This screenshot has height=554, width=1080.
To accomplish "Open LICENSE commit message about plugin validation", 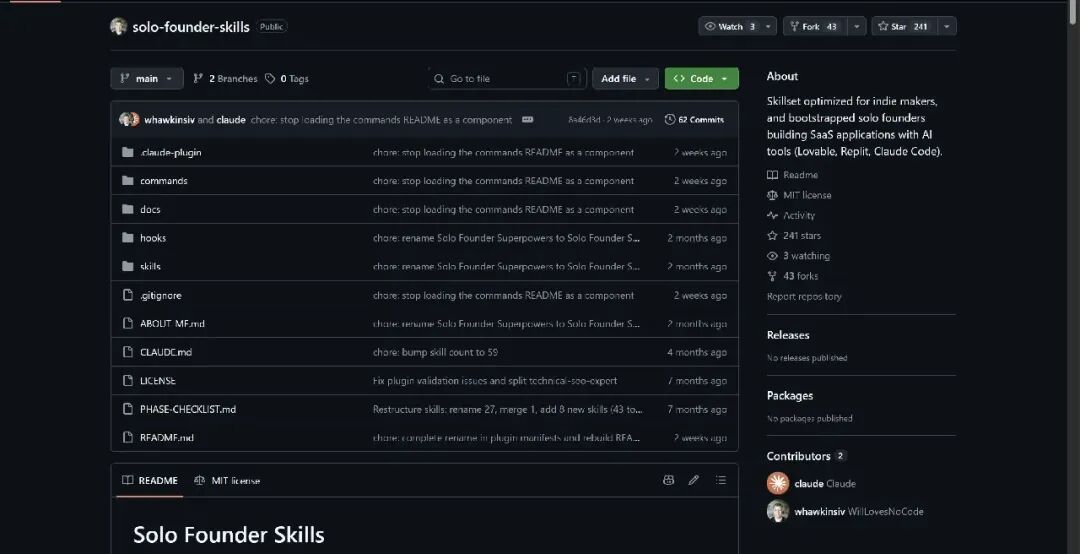I will pos(495,380).
